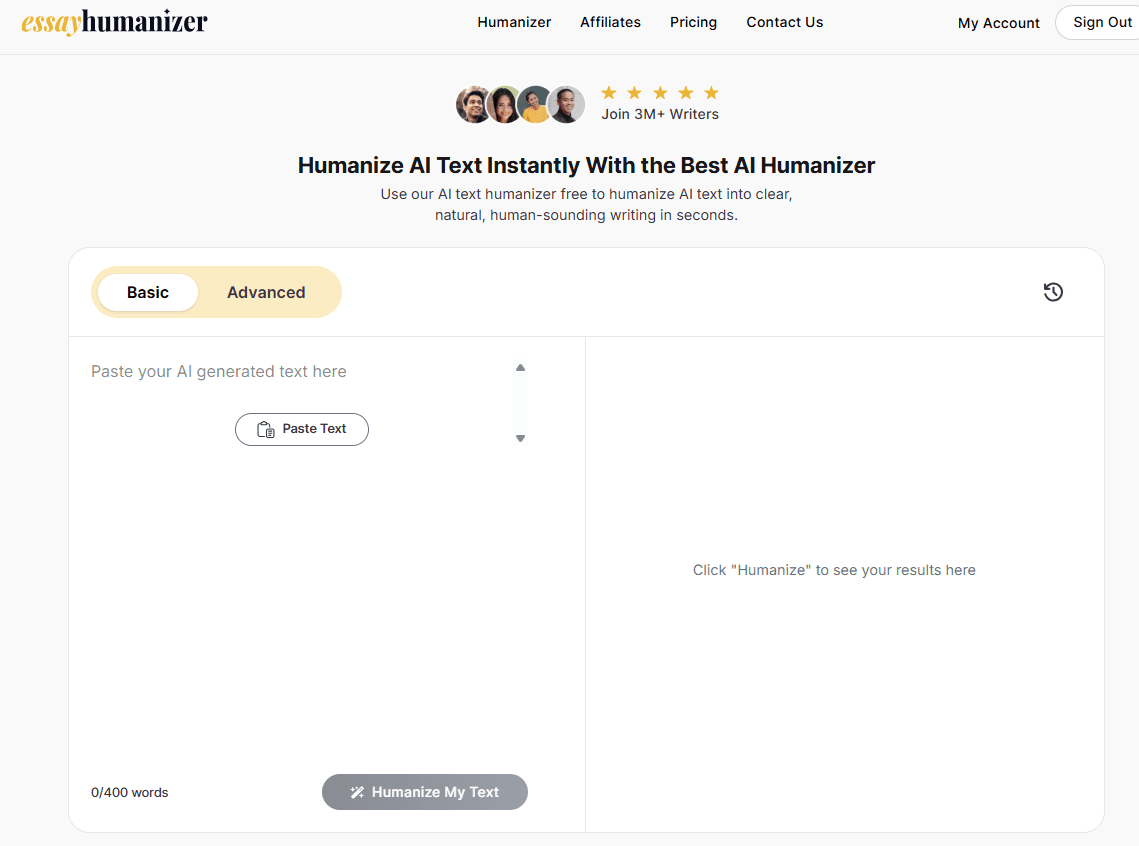This screenshot has width=1139, height=846.
Task: Click the middle gold rating star
Action: click(660, 92)
